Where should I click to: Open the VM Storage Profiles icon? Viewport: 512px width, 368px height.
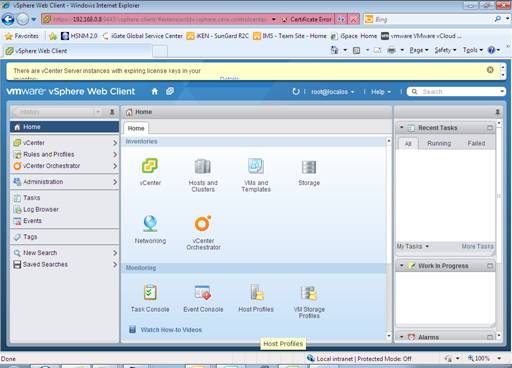309,293
